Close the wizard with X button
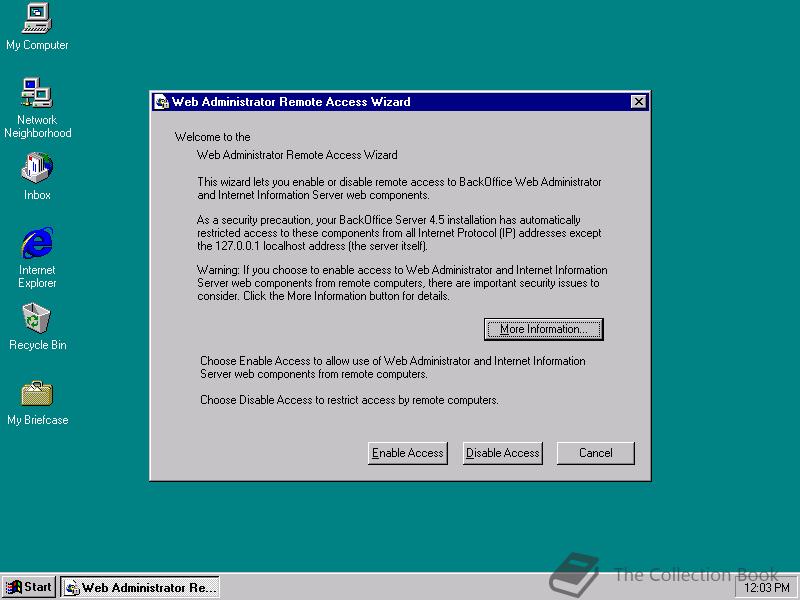This screenshot has height=600, width=800. (638, 102)
